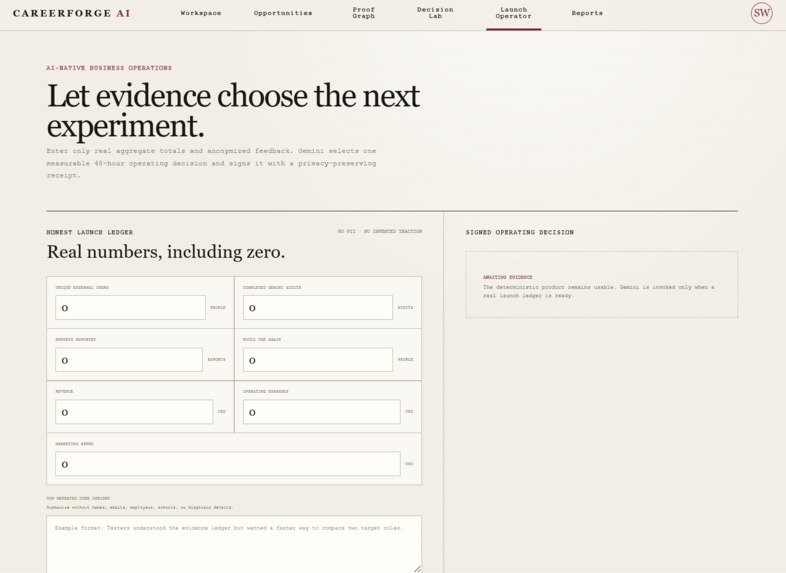Click 'AI-Native Business Operations' label
Image resolution: width=786 pixels, height=573 pixels.
click(109, 68)
